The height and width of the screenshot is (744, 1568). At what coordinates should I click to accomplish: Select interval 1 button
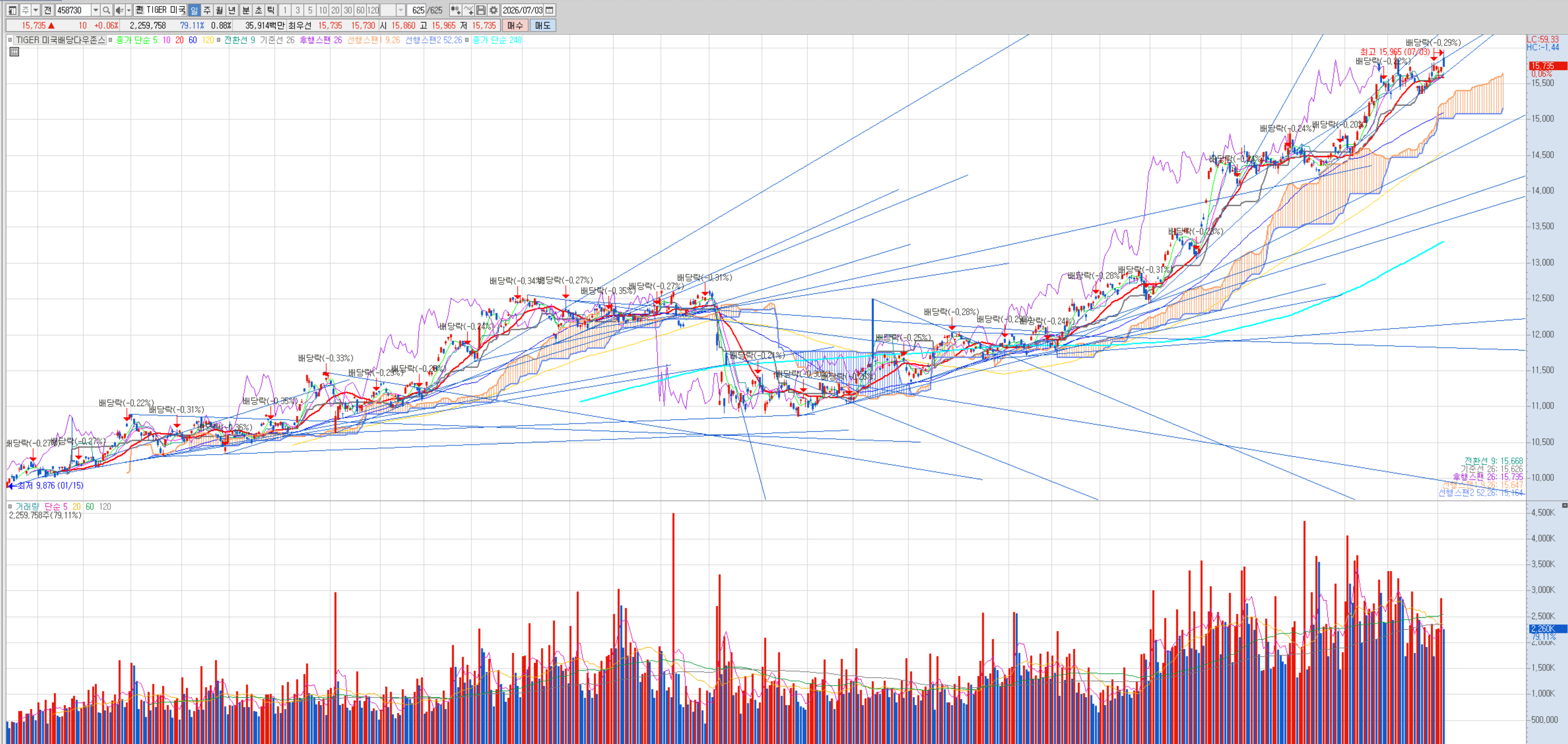pyautogui.click(x=285, y=11)
